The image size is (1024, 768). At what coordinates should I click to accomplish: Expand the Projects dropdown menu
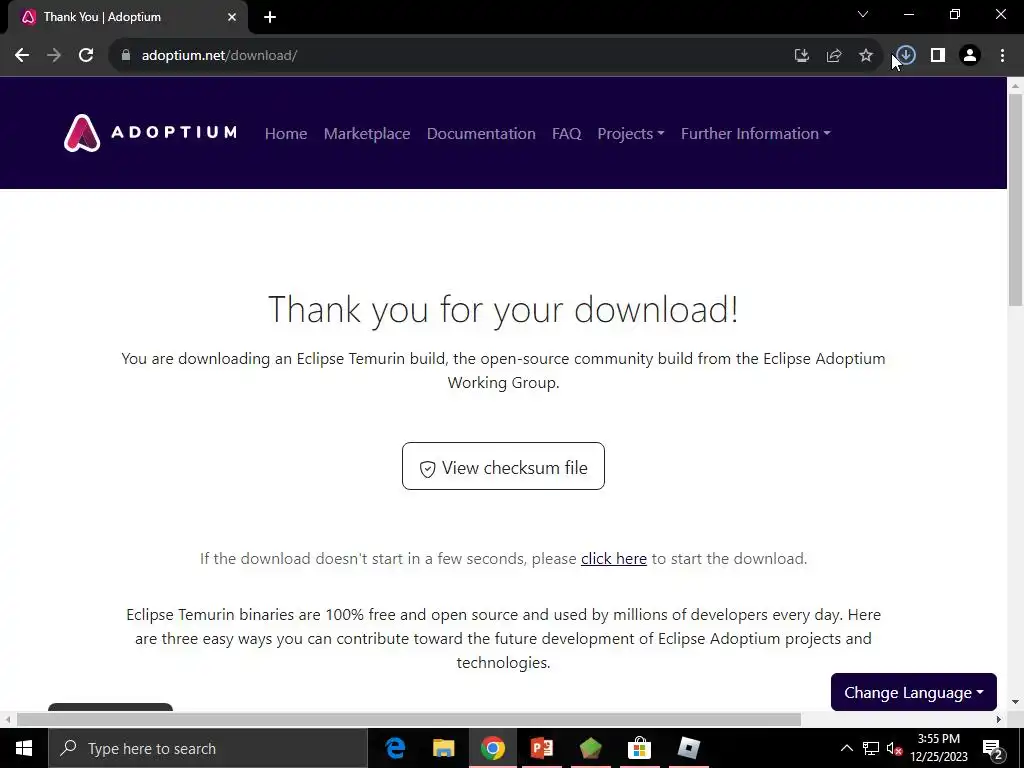click(631, 133)
